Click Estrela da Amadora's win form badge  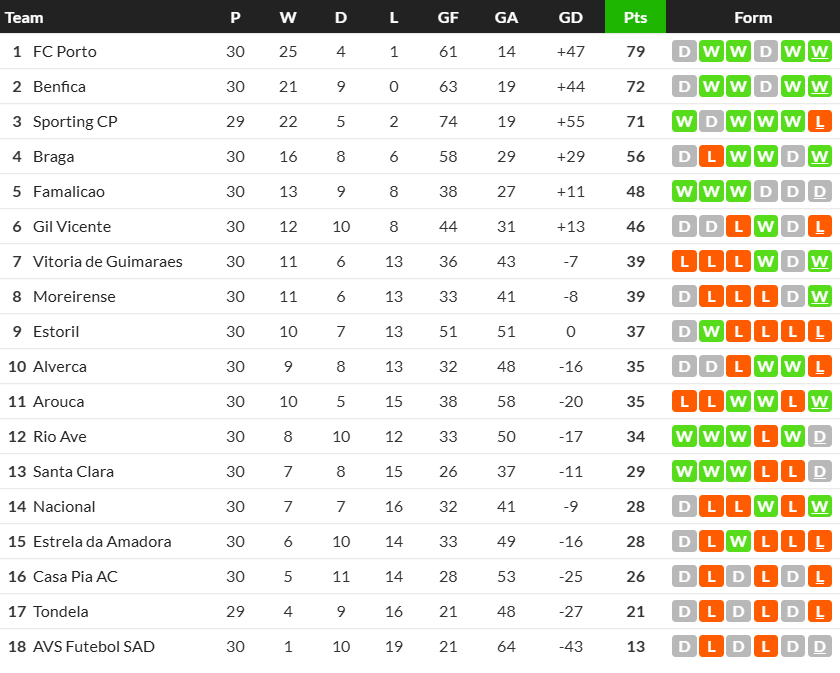[739, 542]
